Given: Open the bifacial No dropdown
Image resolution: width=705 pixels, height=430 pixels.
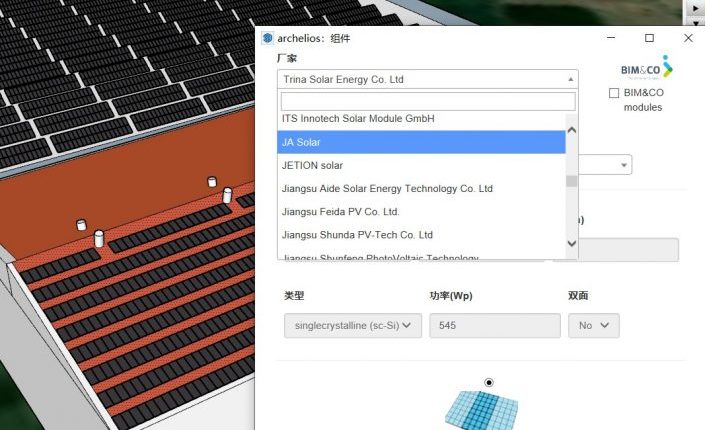Looking at the screenshot, I should [x=593, y=325].
